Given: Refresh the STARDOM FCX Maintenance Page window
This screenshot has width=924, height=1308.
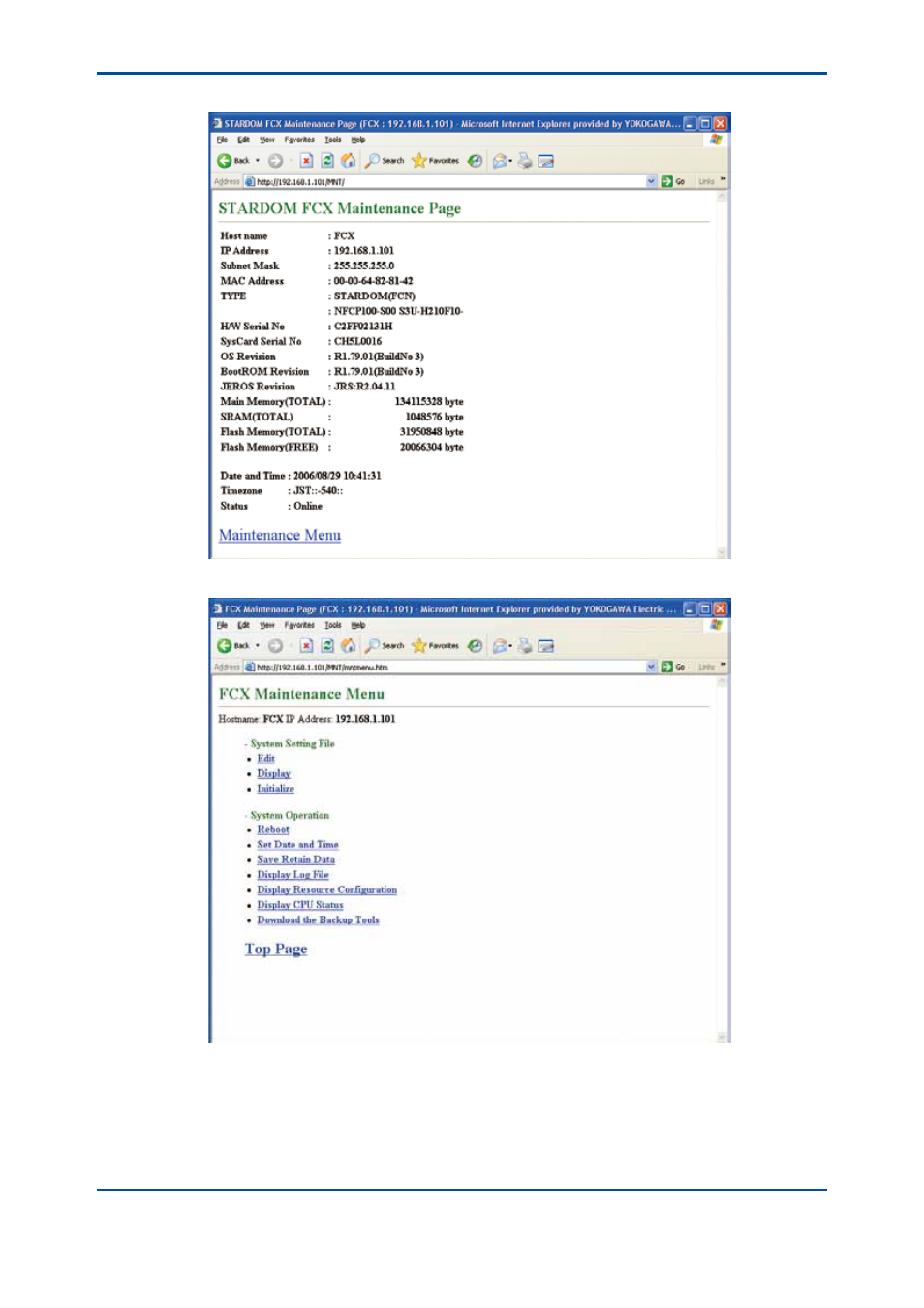Looking at the screenshot, I should (x=327, y=161).
